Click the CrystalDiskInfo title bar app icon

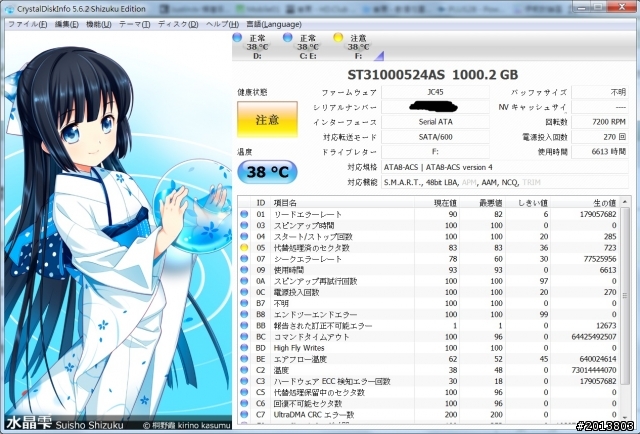click(x=10, y=9)
